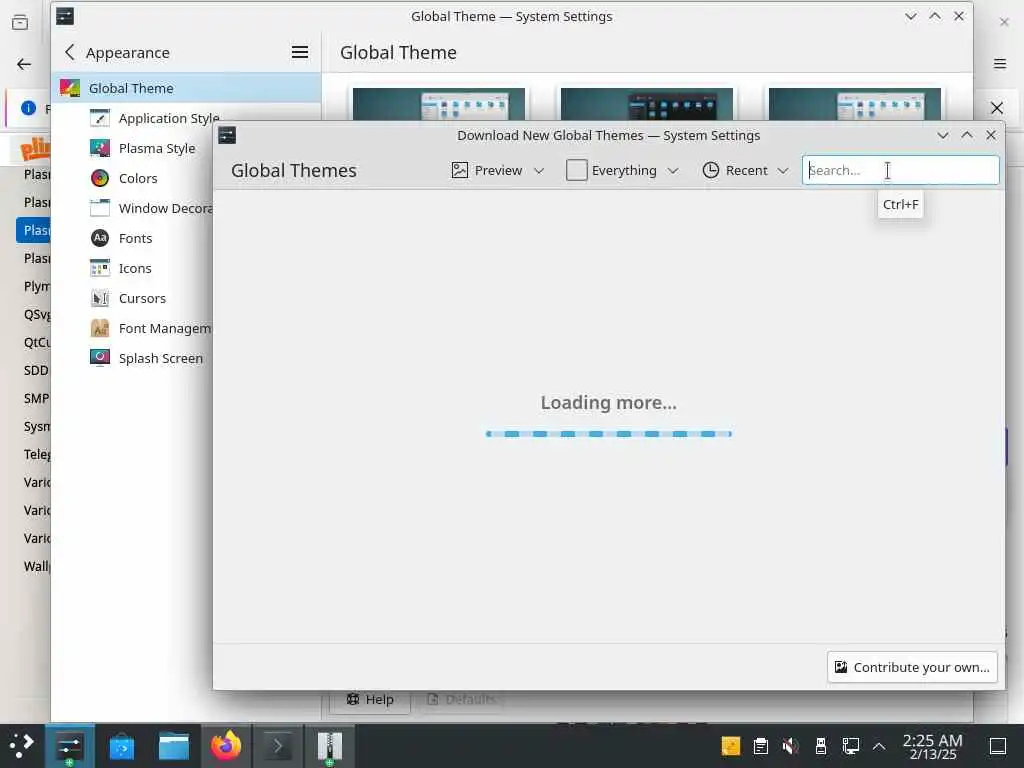Select the third global theme thumbnail

854,104
